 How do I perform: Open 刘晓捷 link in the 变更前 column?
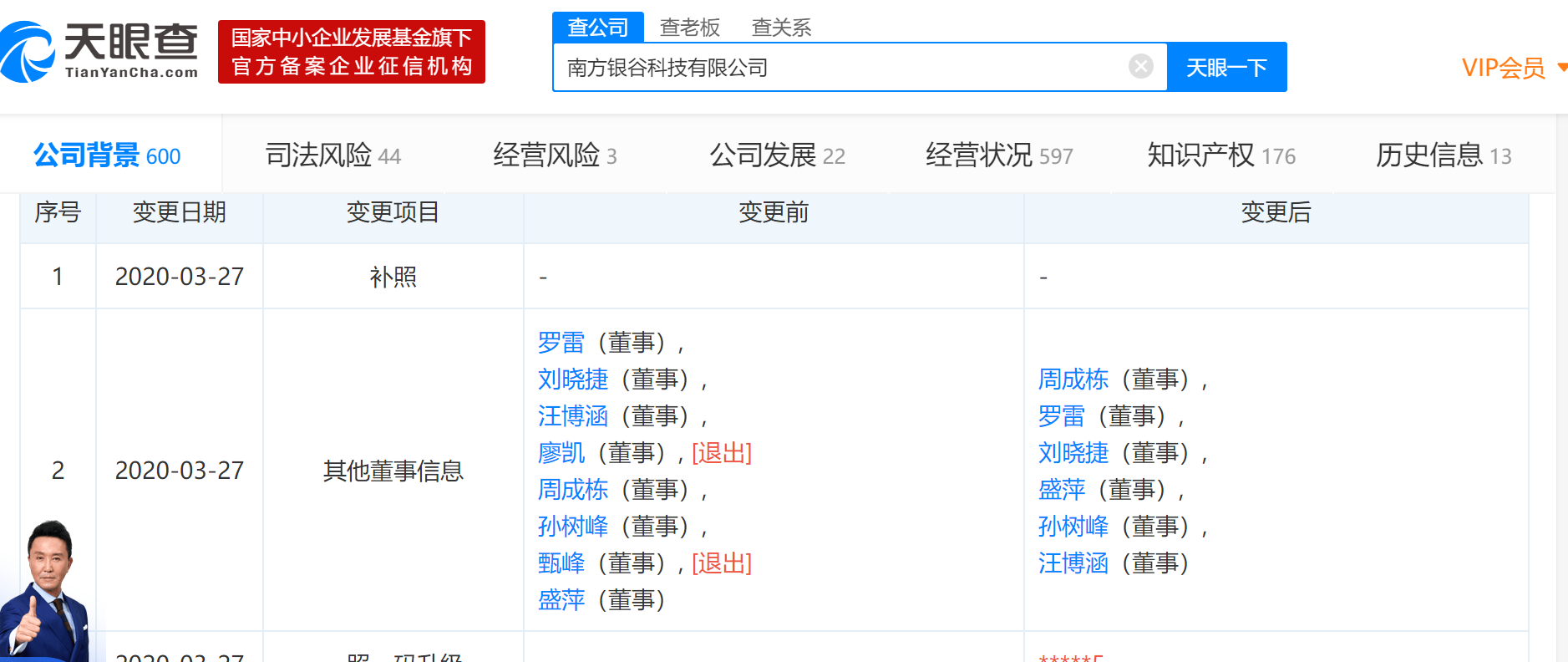coord(573,379)
